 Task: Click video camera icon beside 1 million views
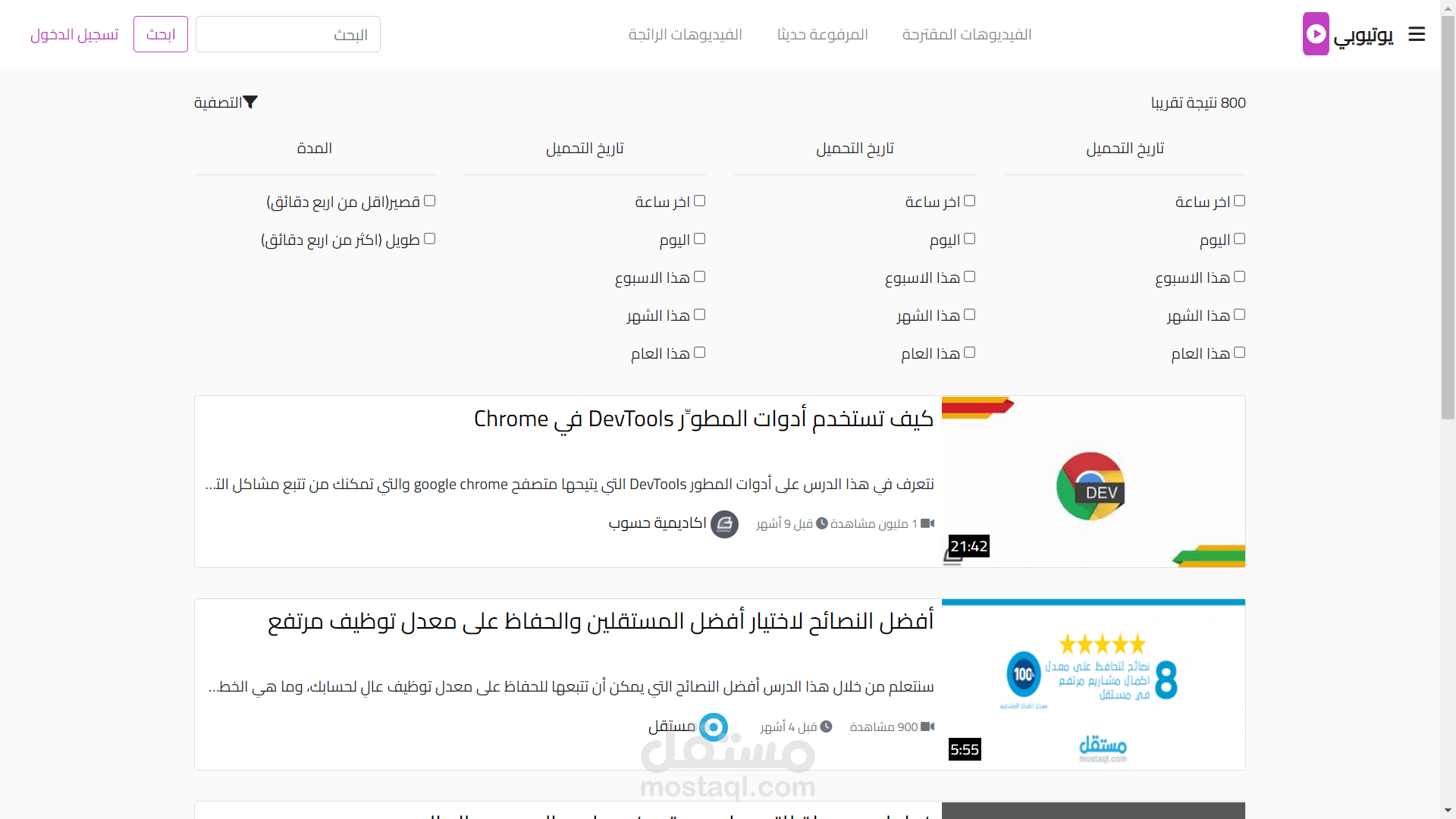point(927,524)
